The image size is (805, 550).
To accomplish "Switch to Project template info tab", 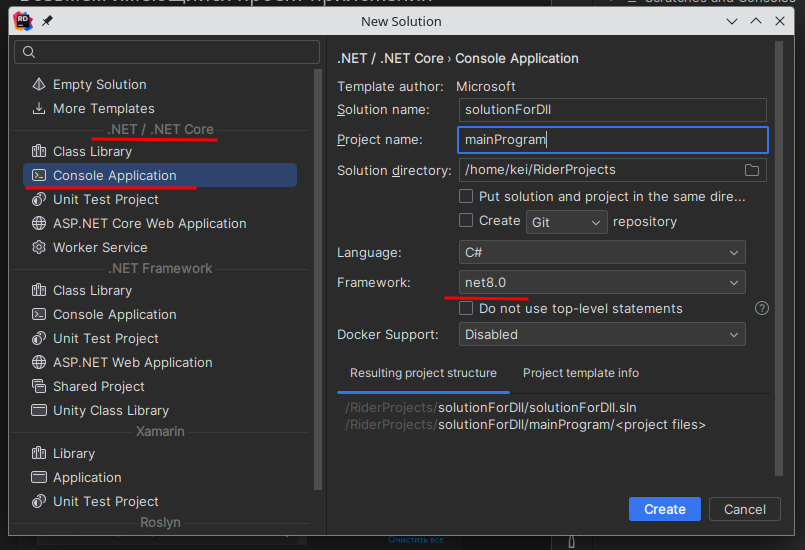I will (x=580, y=373).
